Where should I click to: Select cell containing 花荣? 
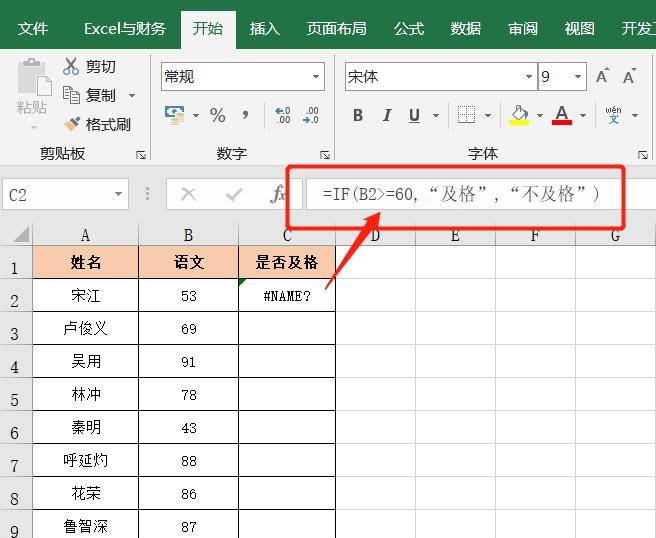(85, 494)
